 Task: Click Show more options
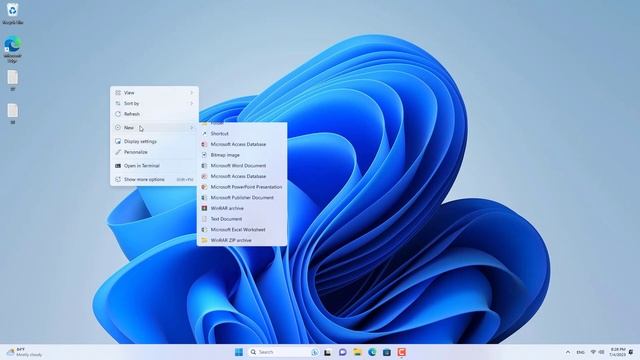click(154, 179)
